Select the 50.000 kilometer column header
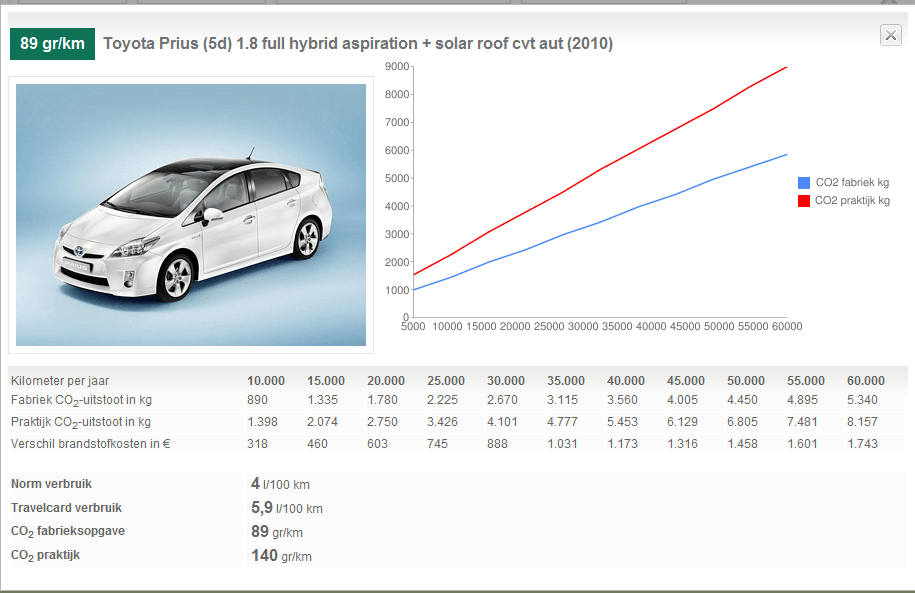The image size is (915, 593). [x=746, y=381]
